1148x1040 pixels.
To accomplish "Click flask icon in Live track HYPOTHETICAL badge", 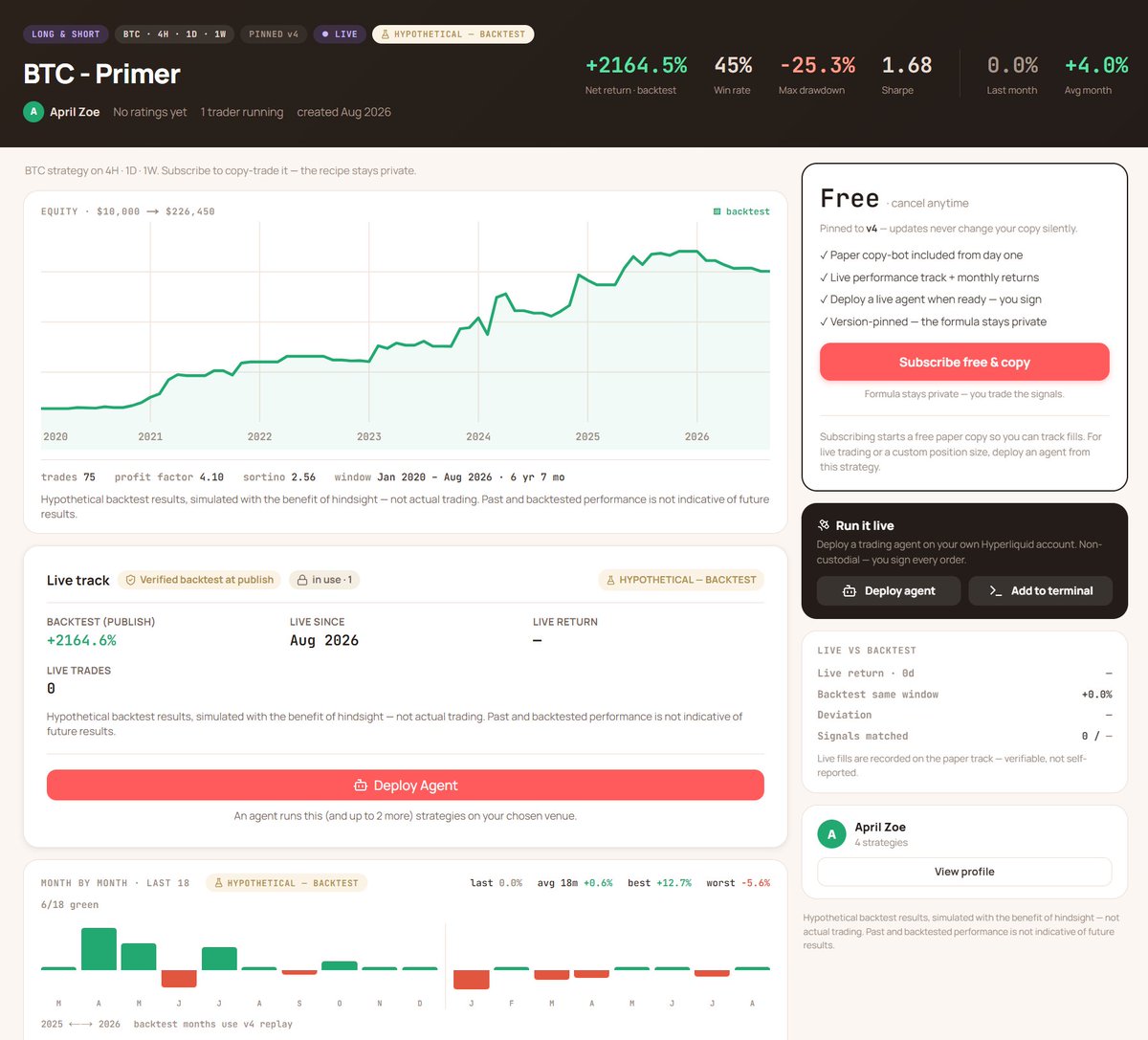I will [610, 580].
